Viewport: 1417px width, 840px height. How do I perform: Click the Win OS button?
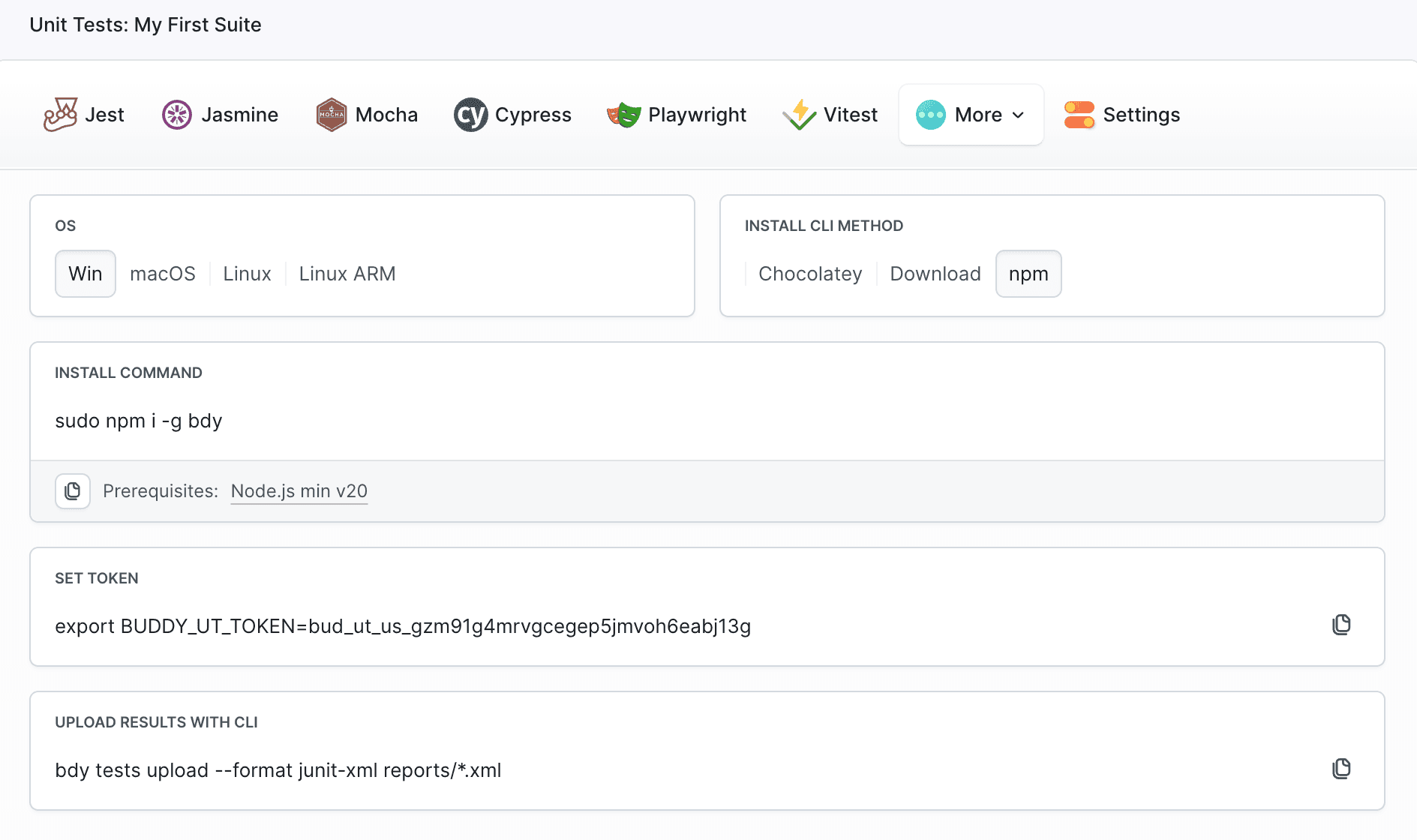point(85,273)
